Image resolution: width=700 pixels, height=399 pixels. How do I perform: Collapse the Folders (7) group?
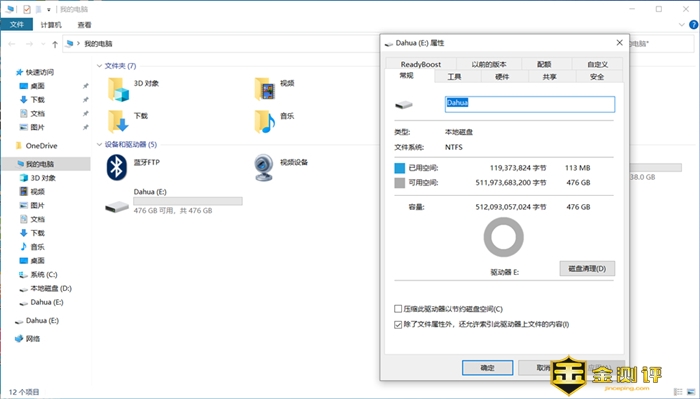100,66
